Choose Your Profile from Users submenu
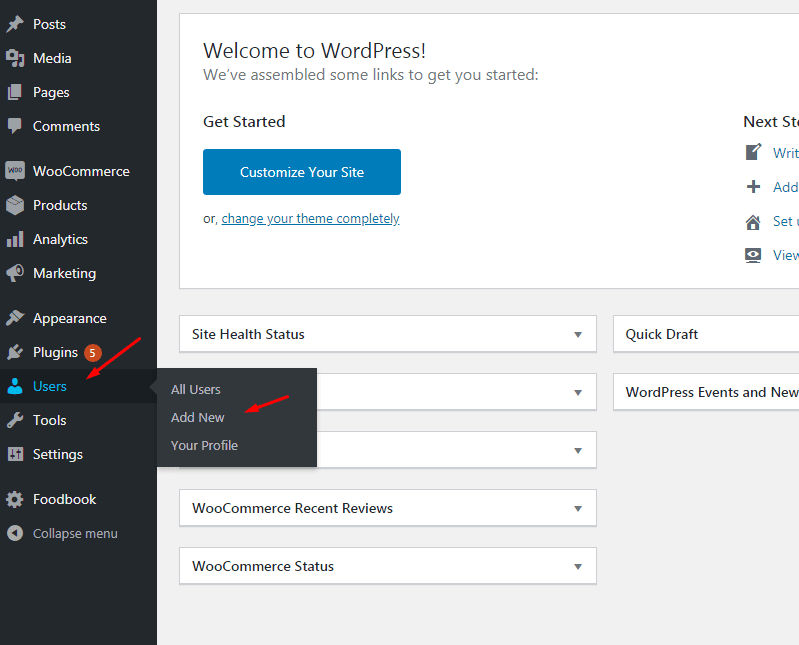 coord(204,445)
